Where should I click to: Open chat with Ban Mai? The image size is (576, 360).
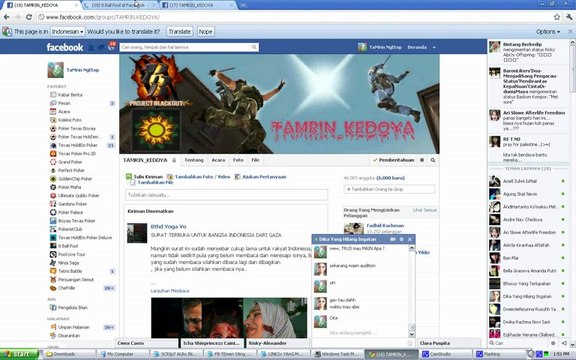[528, 258]
